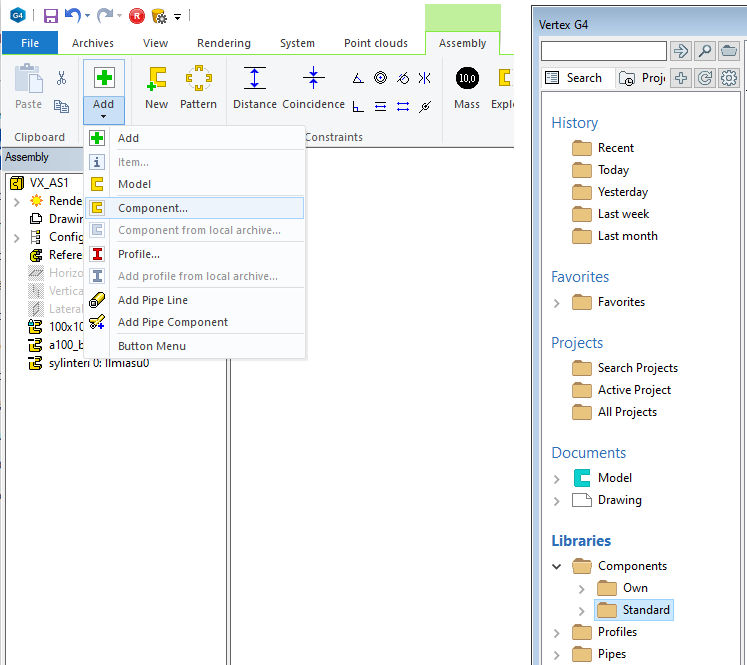The image size is (747, 665).
Task: Click the Distance constraint tool
Action: pos(255,88)
